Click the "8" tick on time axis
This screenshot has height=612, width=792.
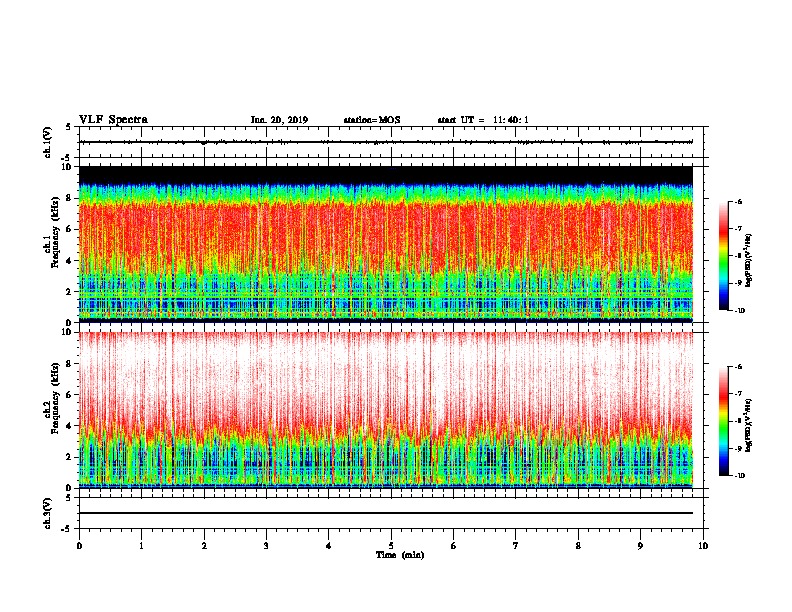click(578, 546)
